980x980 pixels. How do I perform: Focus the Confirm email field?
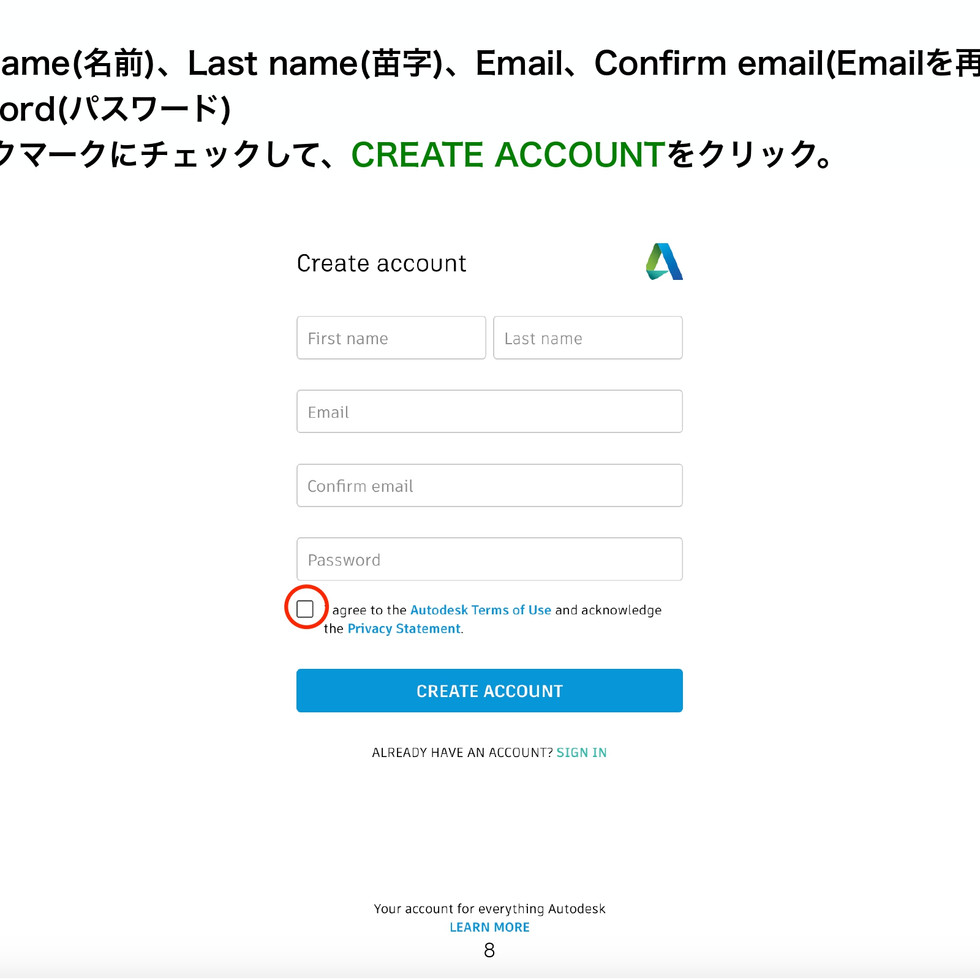(489, 486)
